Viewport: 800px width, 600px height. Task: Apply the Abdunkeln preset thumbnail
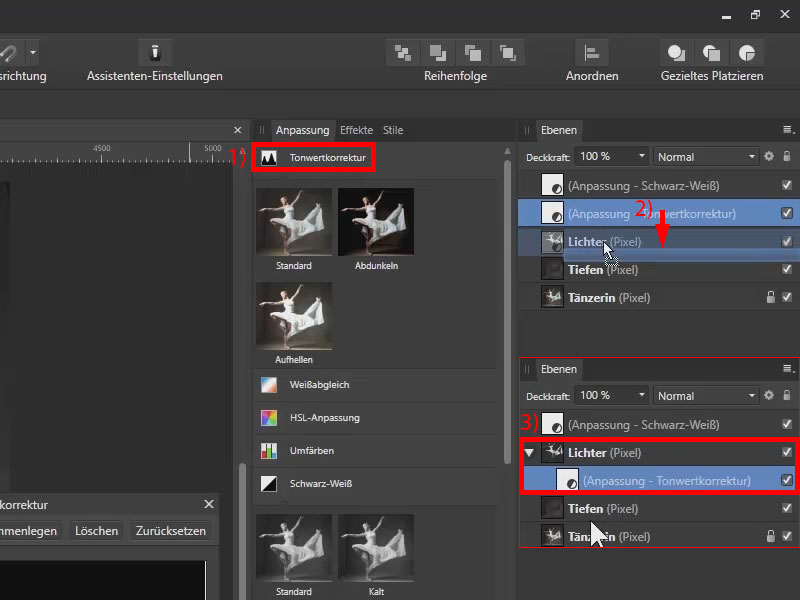tap(376, 222)
